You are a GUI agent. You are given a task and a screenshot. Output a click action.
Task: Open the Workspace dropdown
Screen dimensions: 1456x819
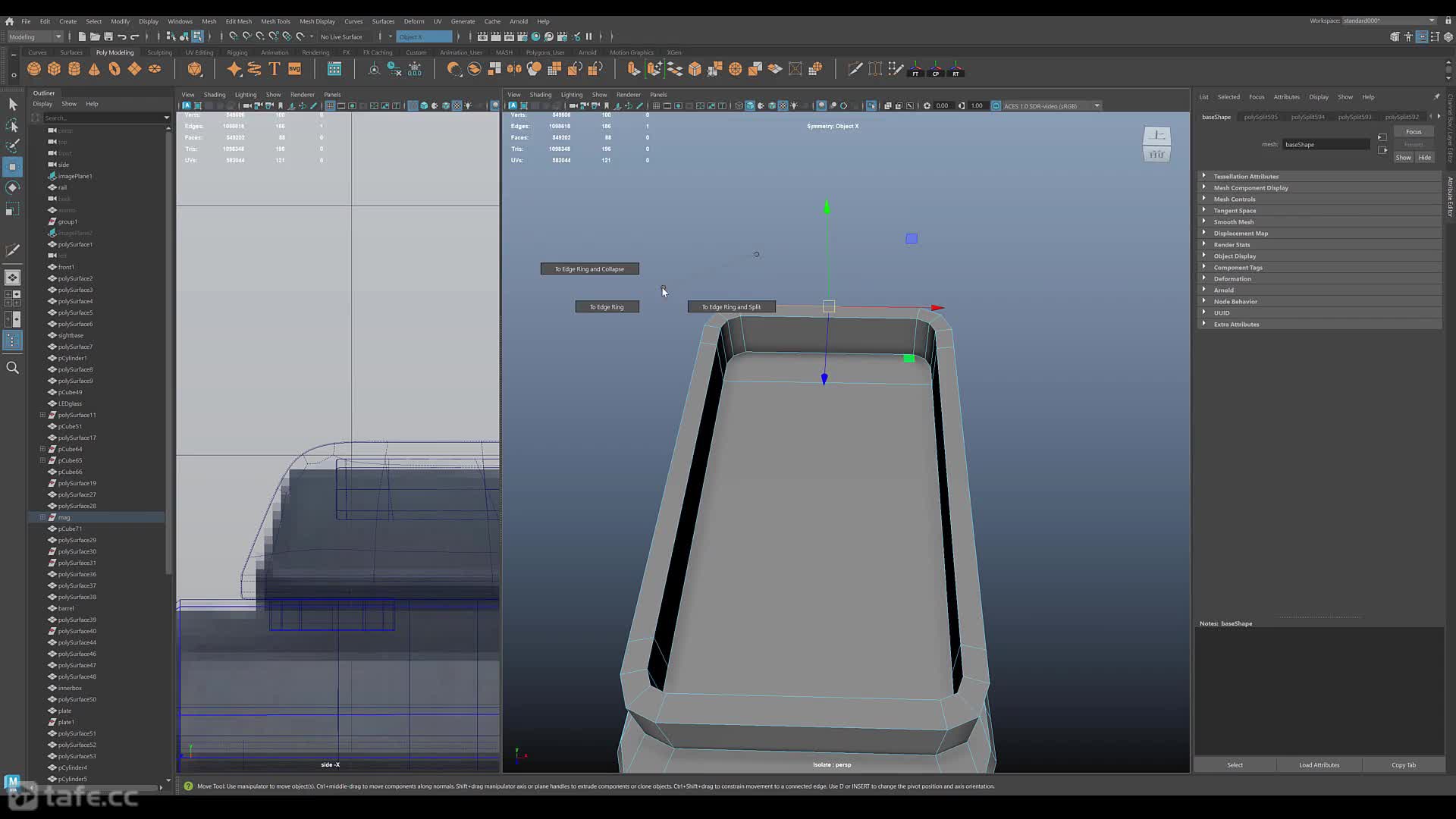(x=1389, y=20)
